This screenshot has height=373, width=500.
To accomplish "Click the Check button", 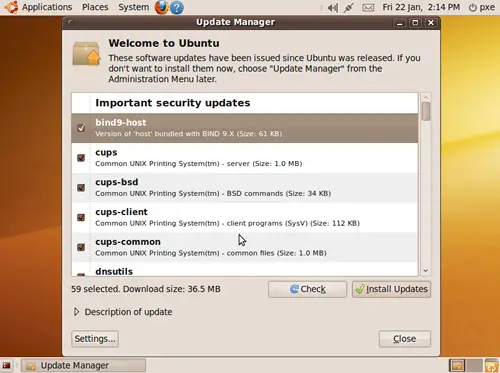I will 307,289.
